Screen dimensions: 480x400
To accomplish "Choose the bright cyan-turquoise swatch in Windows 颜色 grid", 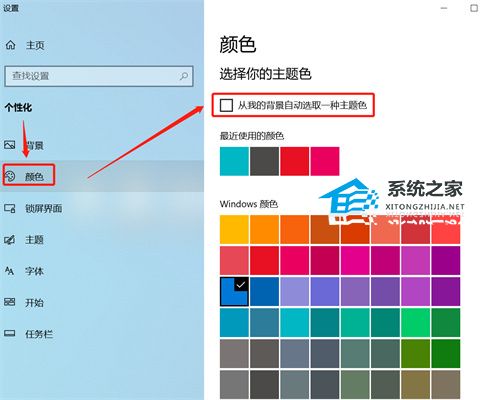I will pyautogui.click(x=295, y=323).
